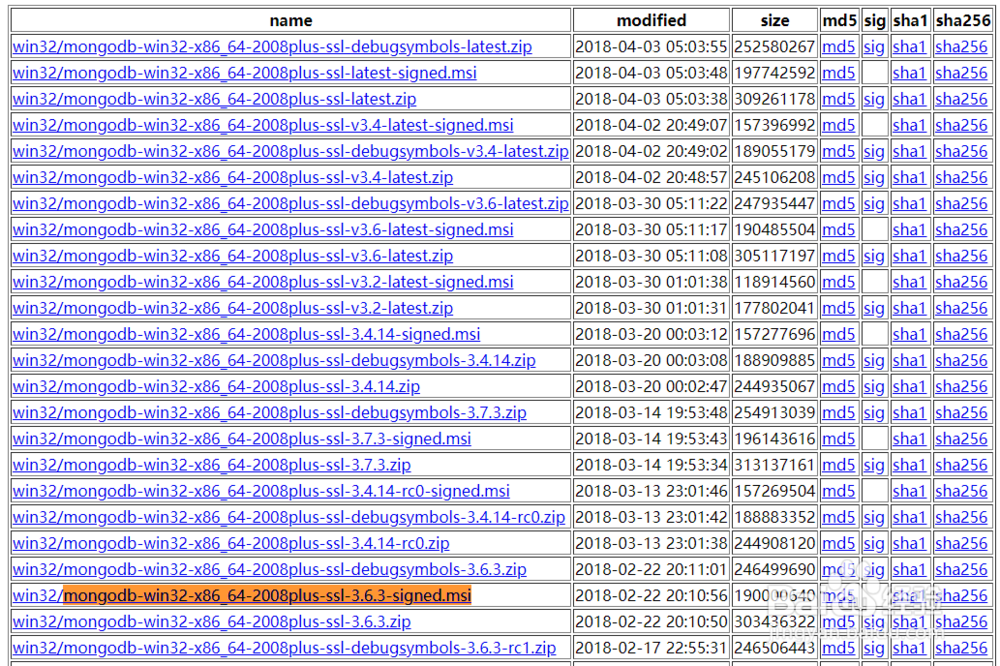Download highlighted ssl-3.6.3-signed.msi file
Viewport: 1000px width, 666px height.
242,596
